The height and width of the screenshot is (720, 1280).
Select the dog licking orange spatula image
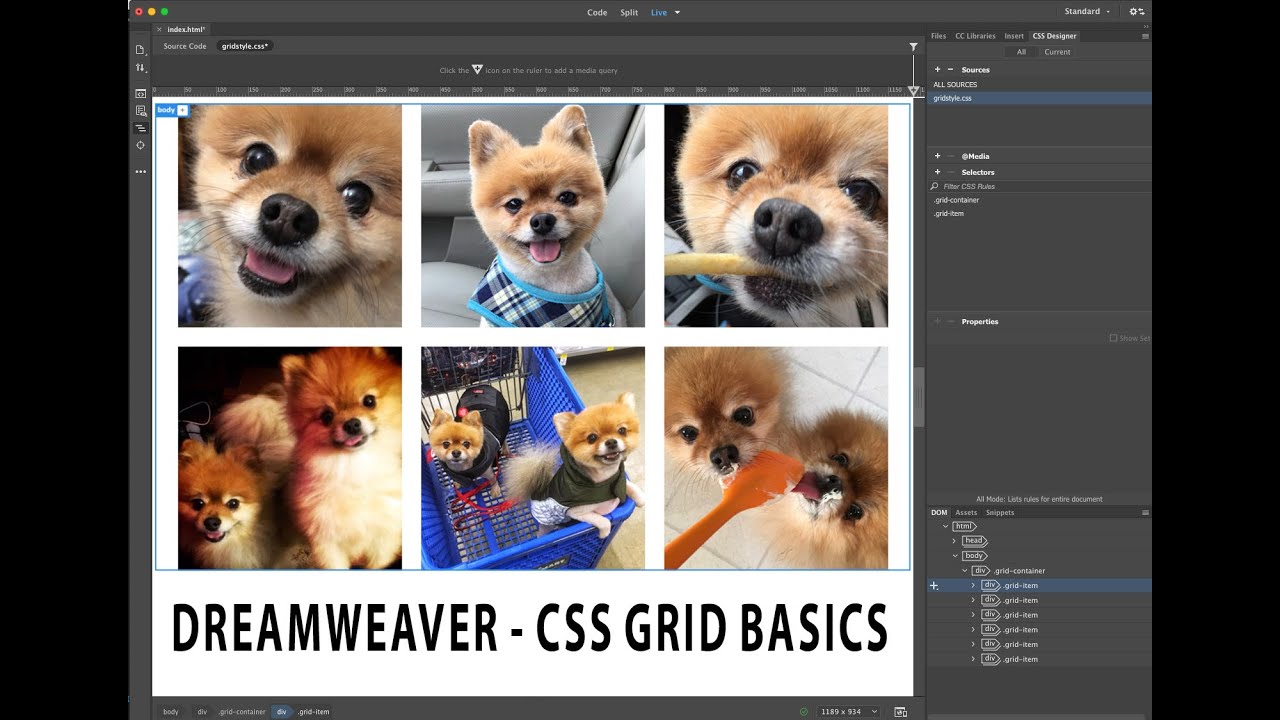[x=776, y=458]
